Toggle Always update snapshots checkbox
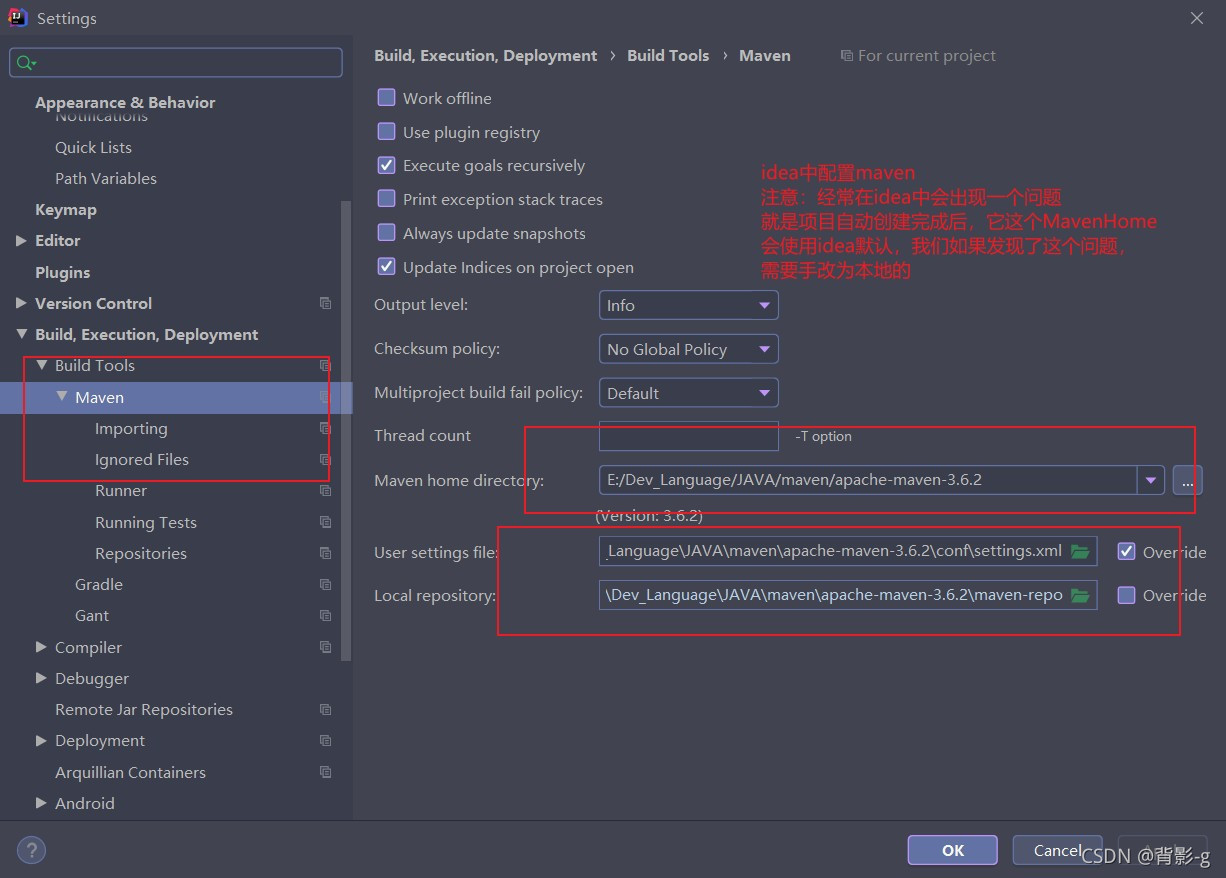The image size is (1226, 878). [x=386, y=233]
